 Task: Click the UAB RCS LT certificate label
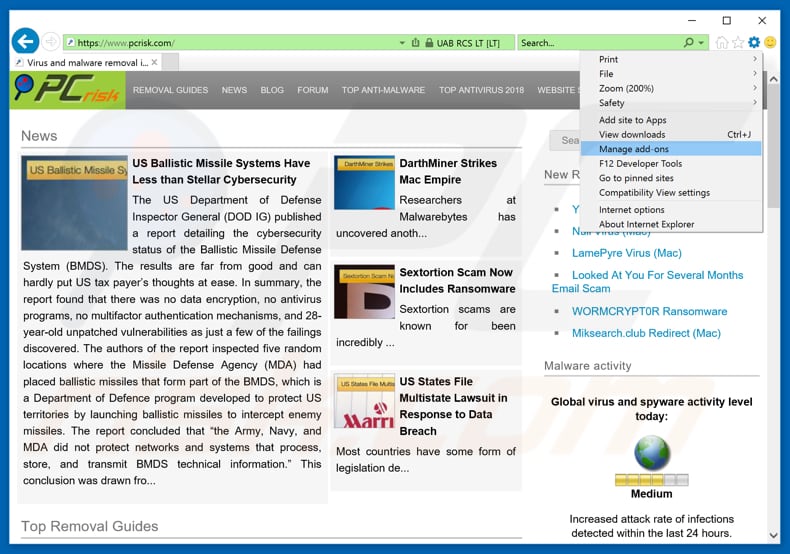pyautogui.click(x=468, y=43)
